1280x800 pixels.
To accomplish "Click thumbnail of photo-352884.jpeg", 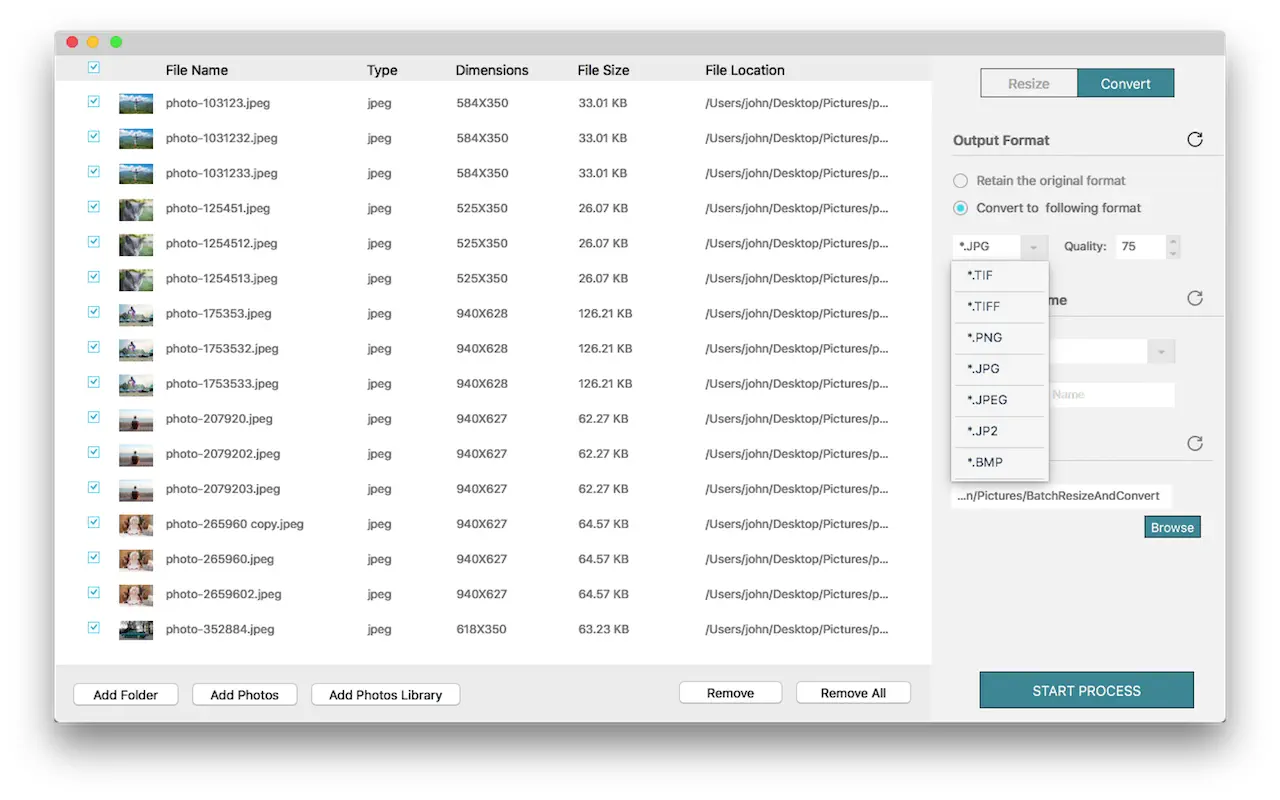I will pyautogui.click(x=136, y=629).
